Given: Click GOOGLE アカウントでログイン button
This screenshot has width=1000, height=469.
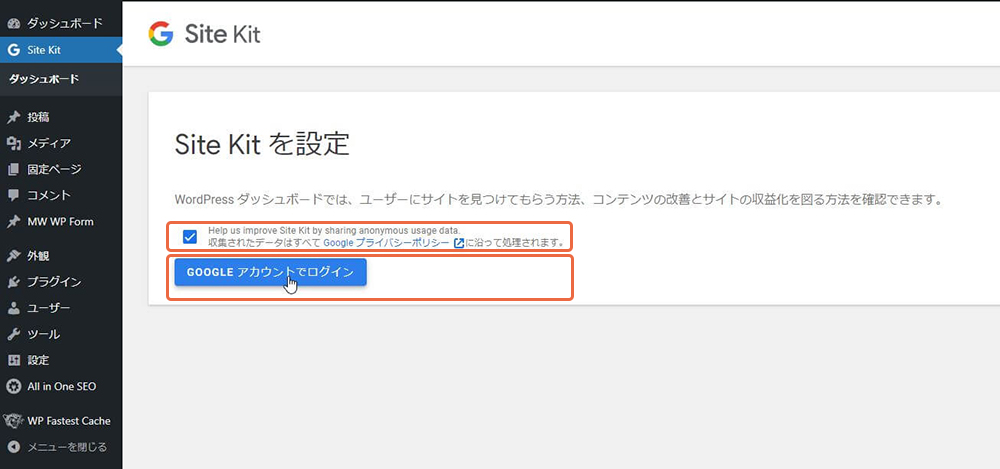Looking at the screenshot, I should pyautogui.click(x=270, y=272).
